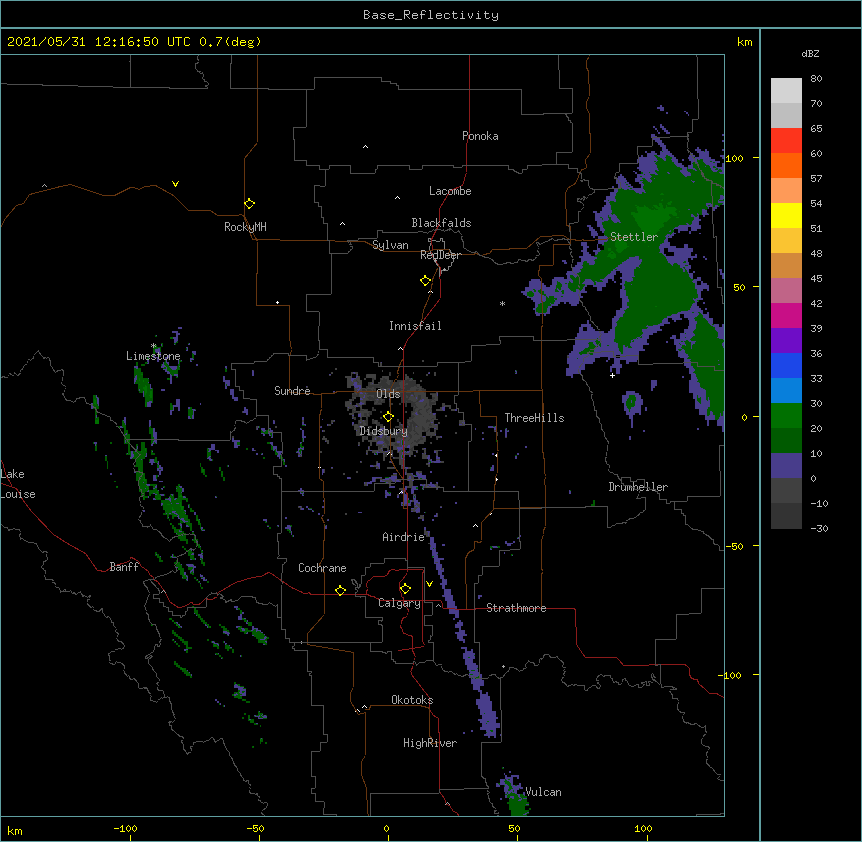The height and width of the screenshot is (842, 862).
Task: Click the Lacombe city label
Action: 450,191
